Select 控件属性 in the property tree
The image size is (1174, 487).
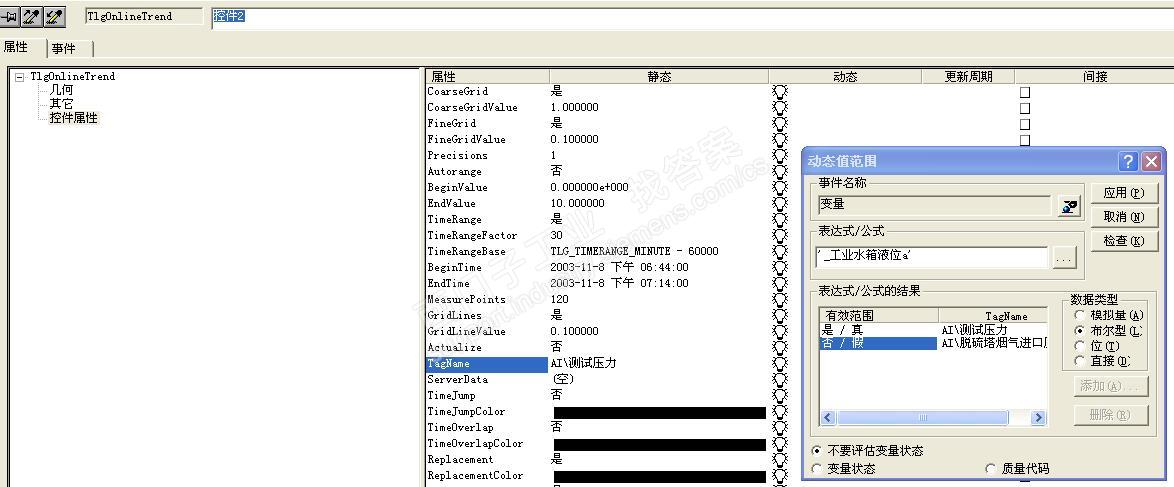click(x=73, y=118)
